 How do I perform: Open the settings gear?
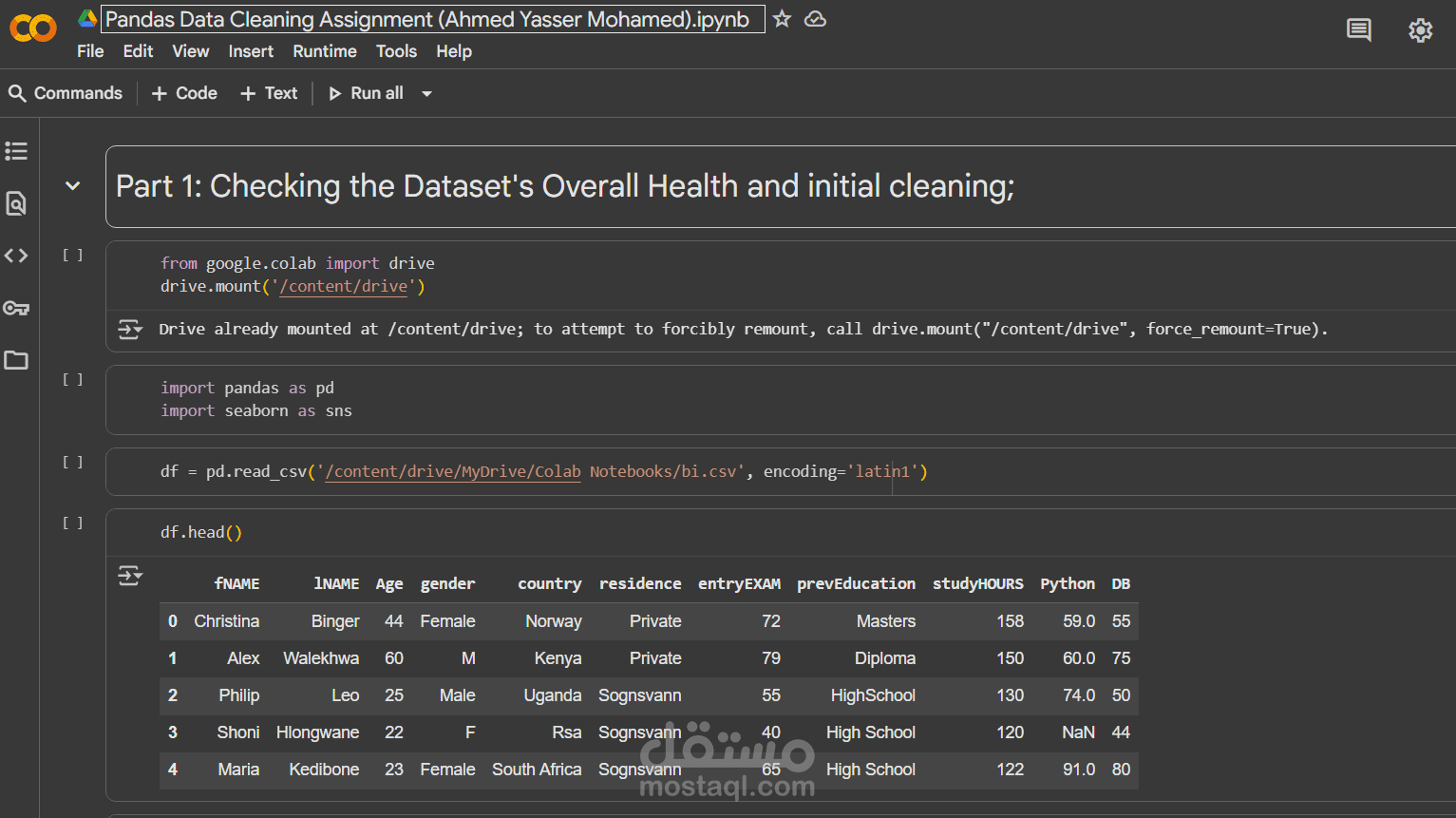[1421, 30]
